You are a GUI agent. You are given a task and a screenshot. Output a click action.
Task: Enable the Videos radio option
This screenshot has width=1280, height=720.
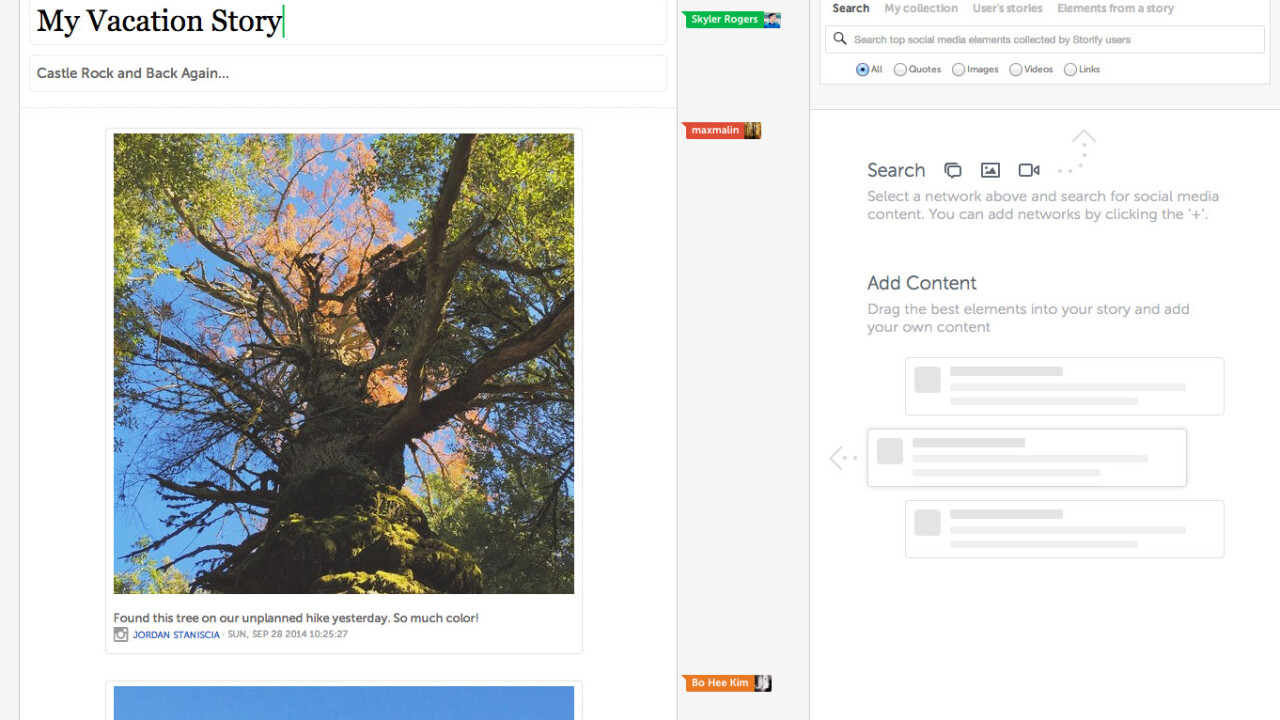tap(1016, 70)
